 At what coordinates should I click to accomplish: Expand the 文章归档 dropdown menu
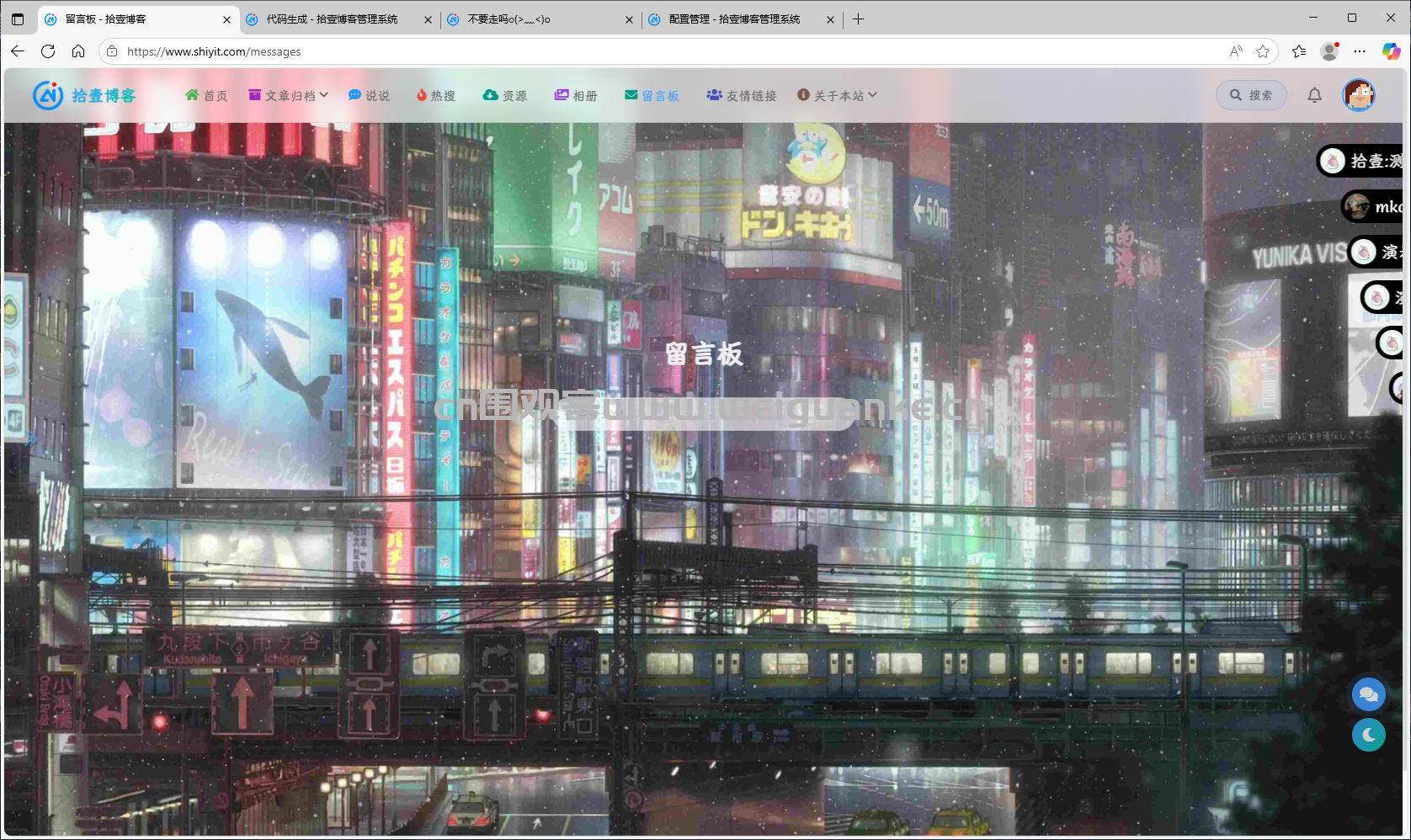(288, 95)
